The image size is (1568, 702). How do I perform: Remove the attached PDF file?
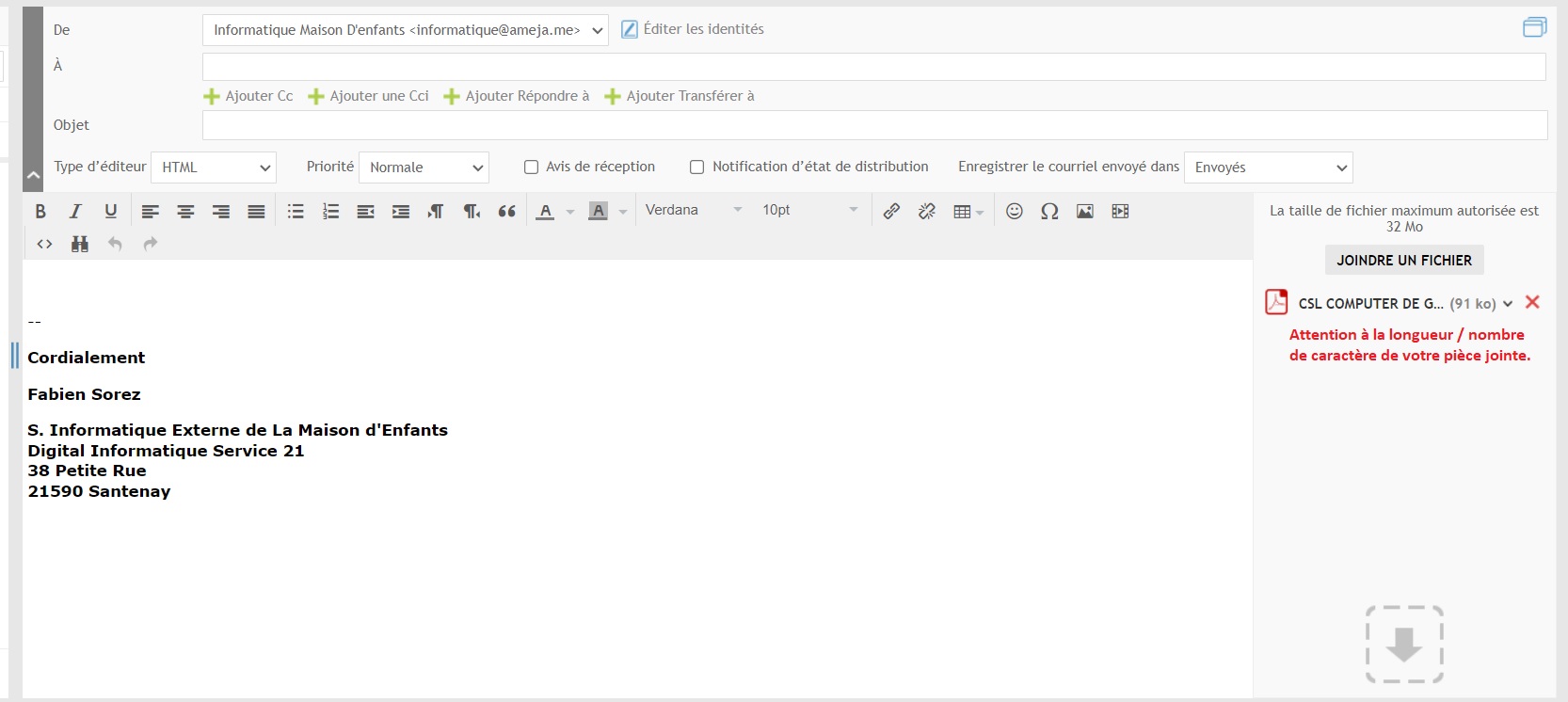coord(1532,302)
